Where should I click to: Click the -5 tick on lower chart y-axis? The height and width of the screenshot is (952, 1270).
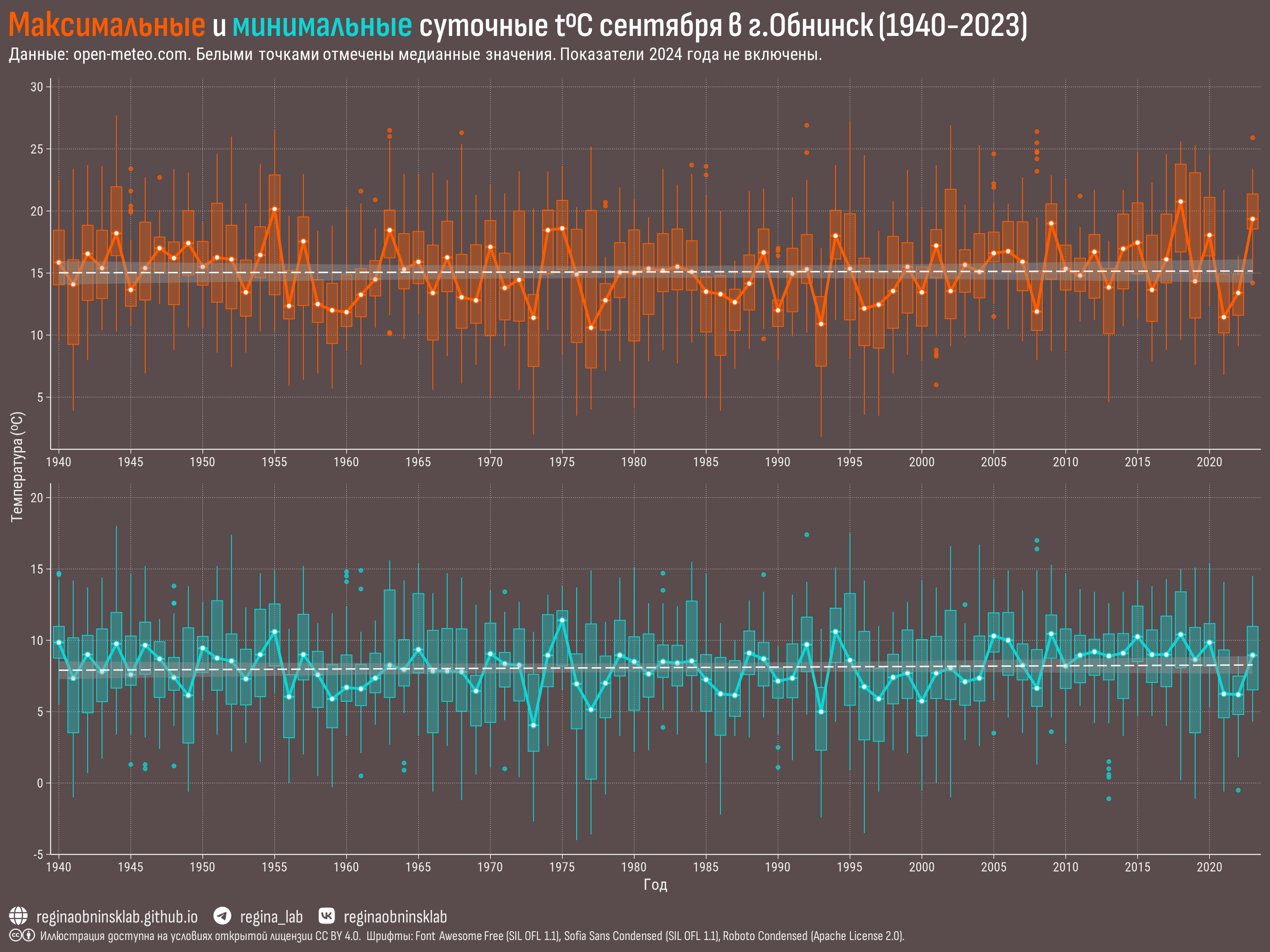pyautogui.click(x=38, y=854)
